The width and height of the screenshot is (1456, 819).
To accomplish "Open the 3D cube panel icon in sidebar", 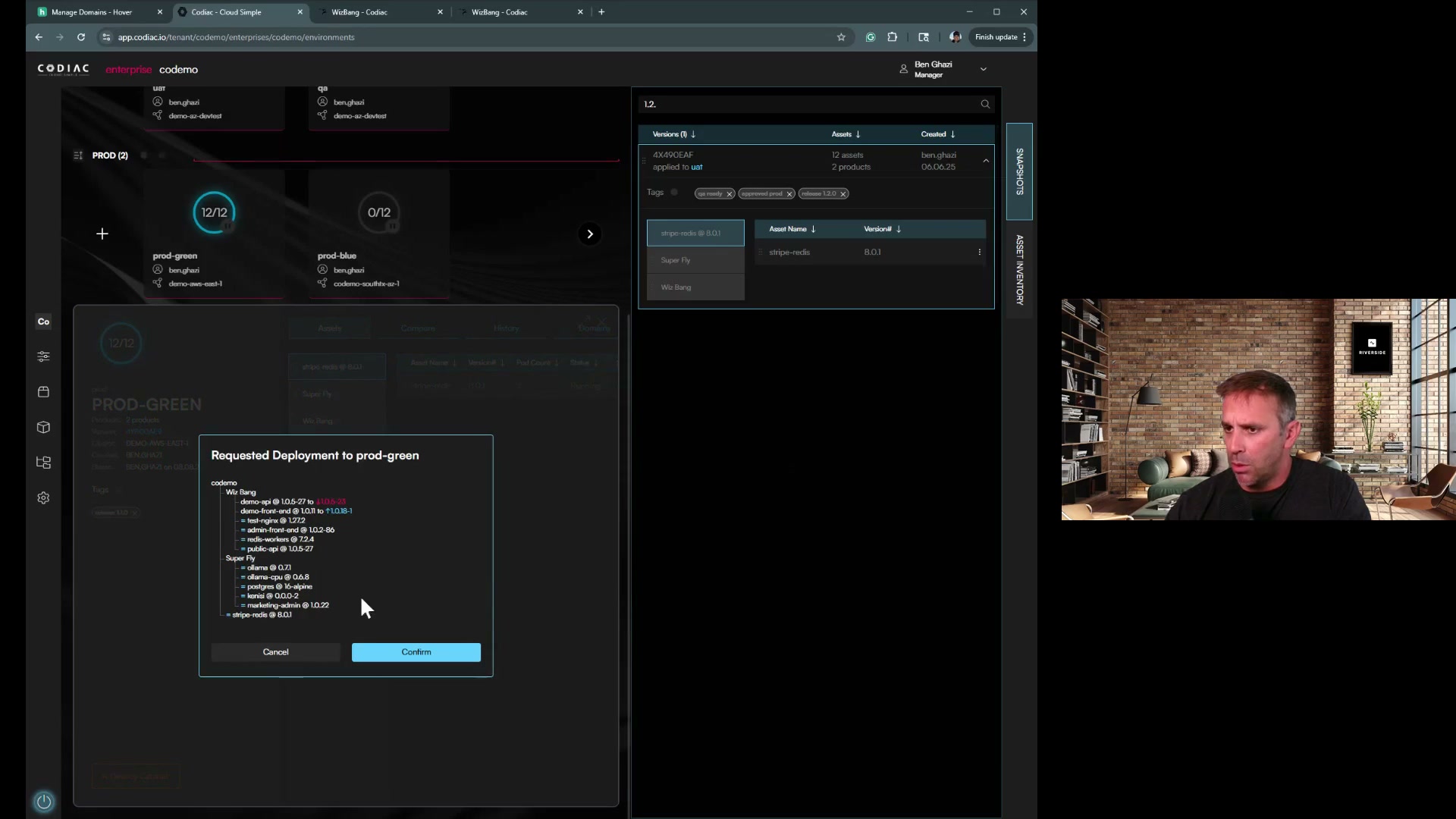I will tap(43, 427).
